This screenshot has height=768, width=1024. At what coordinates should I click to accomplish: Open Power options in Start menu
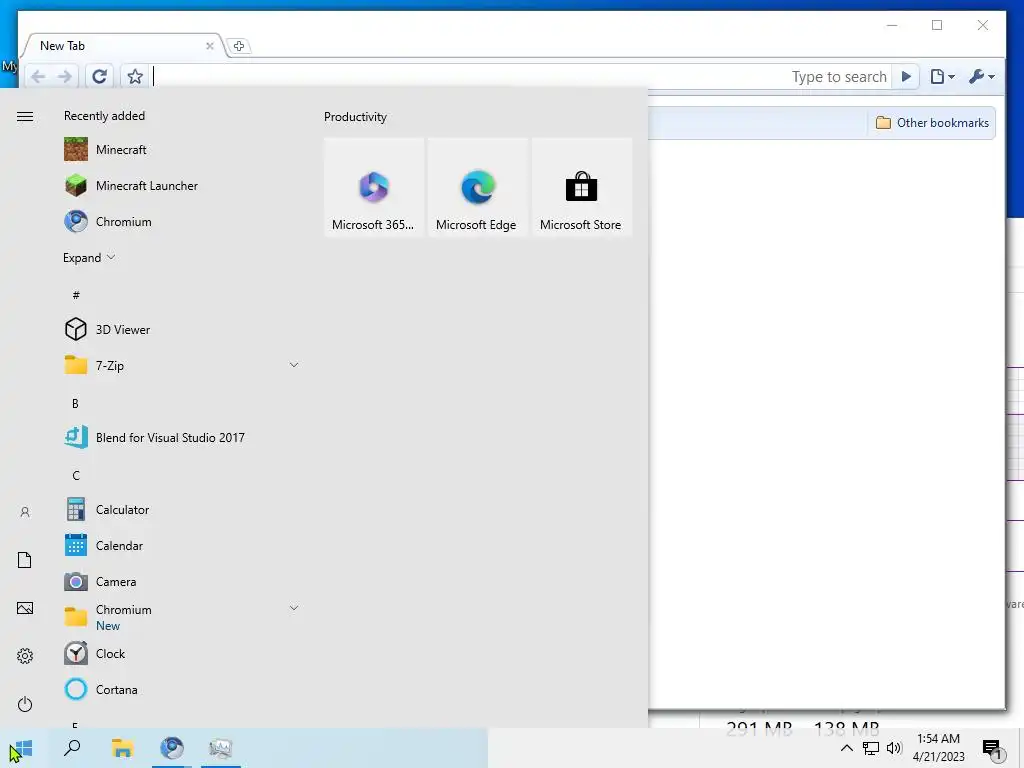click(x=25, y=704)
